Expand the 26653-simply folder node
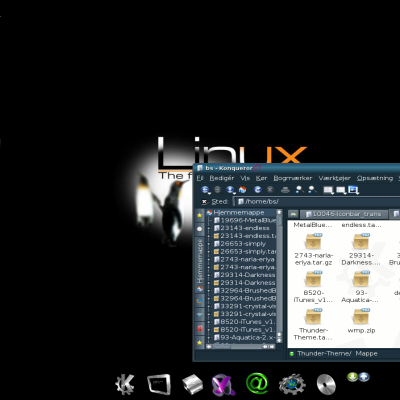Image resolution: width=400 pixels, height=400 pixels. tap(209, 244)
